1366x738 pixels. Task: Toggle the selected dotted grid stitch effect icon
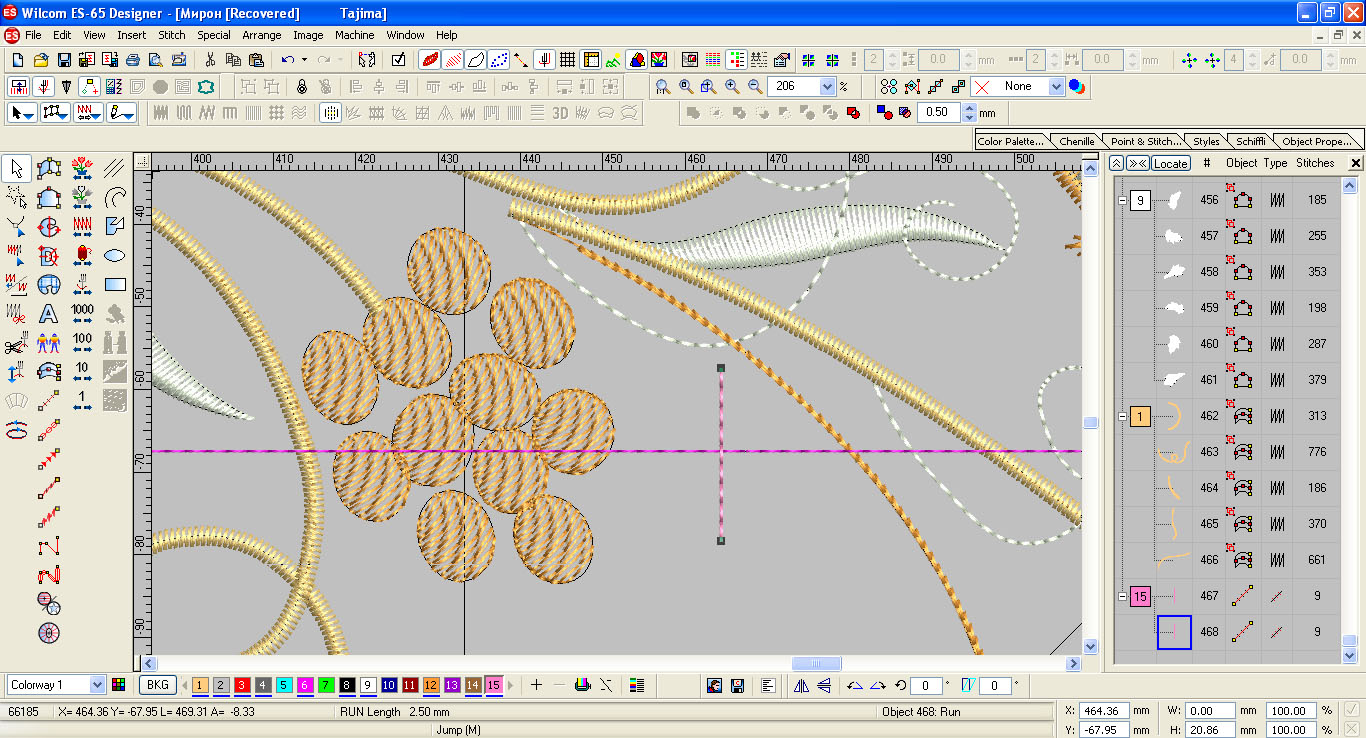330,113
